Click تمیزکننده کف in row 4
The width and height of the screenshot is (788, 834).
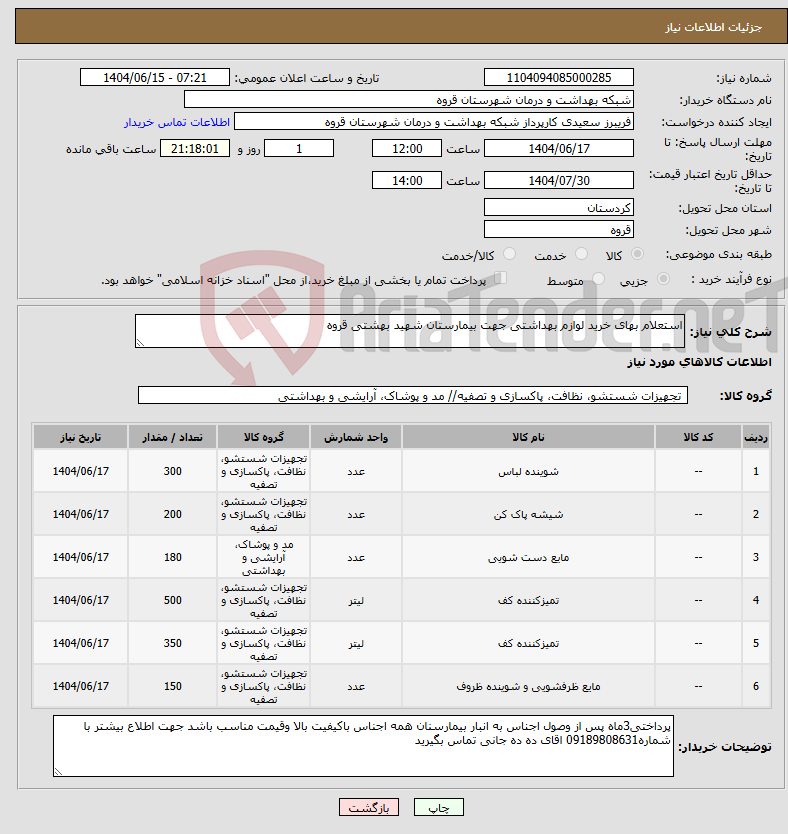click(x=528, y=601)
